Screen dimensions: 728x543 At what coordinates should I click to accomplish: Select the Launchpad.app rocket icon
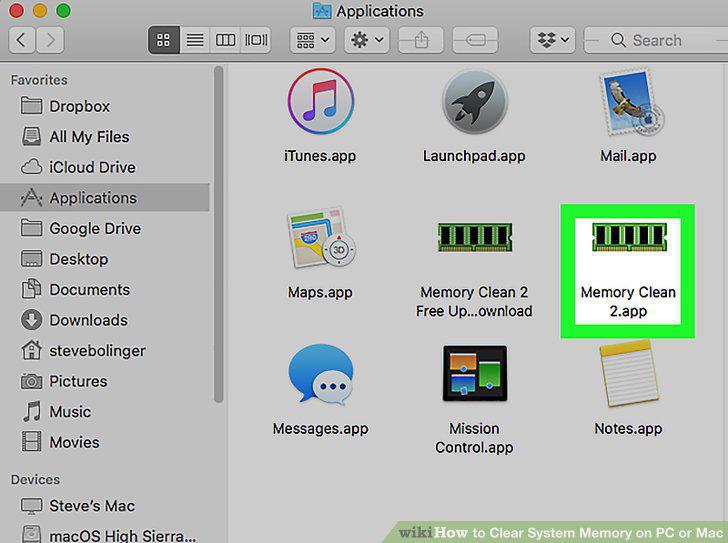[x=474, y=102]
